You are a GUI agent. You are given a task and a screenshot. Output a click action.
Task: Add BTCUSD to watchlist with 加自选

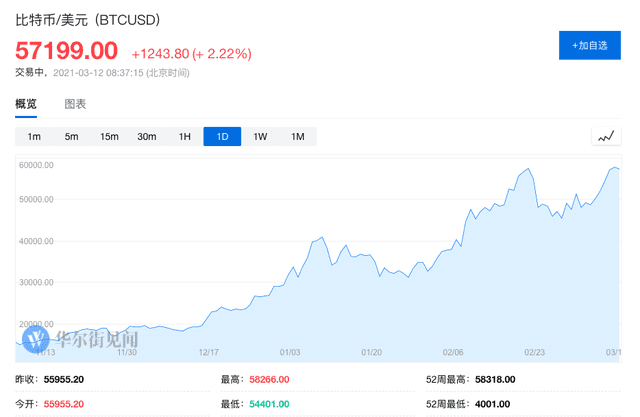coord(589,45)
